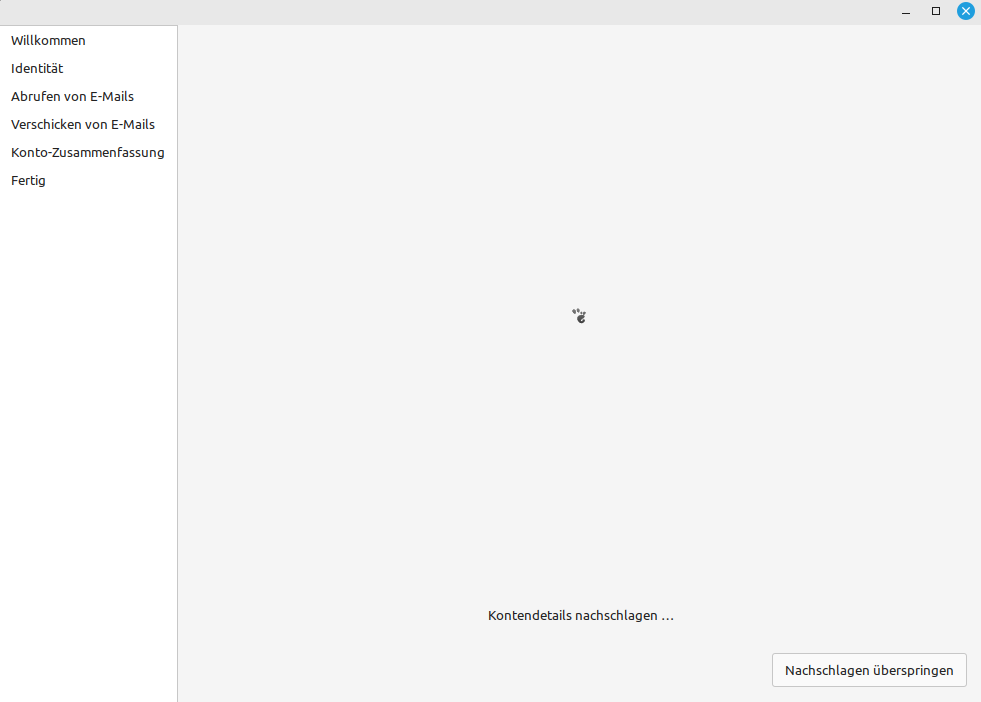Open the Identität step
The width and height of the screenshot is (981, 702).
point(37,69)
